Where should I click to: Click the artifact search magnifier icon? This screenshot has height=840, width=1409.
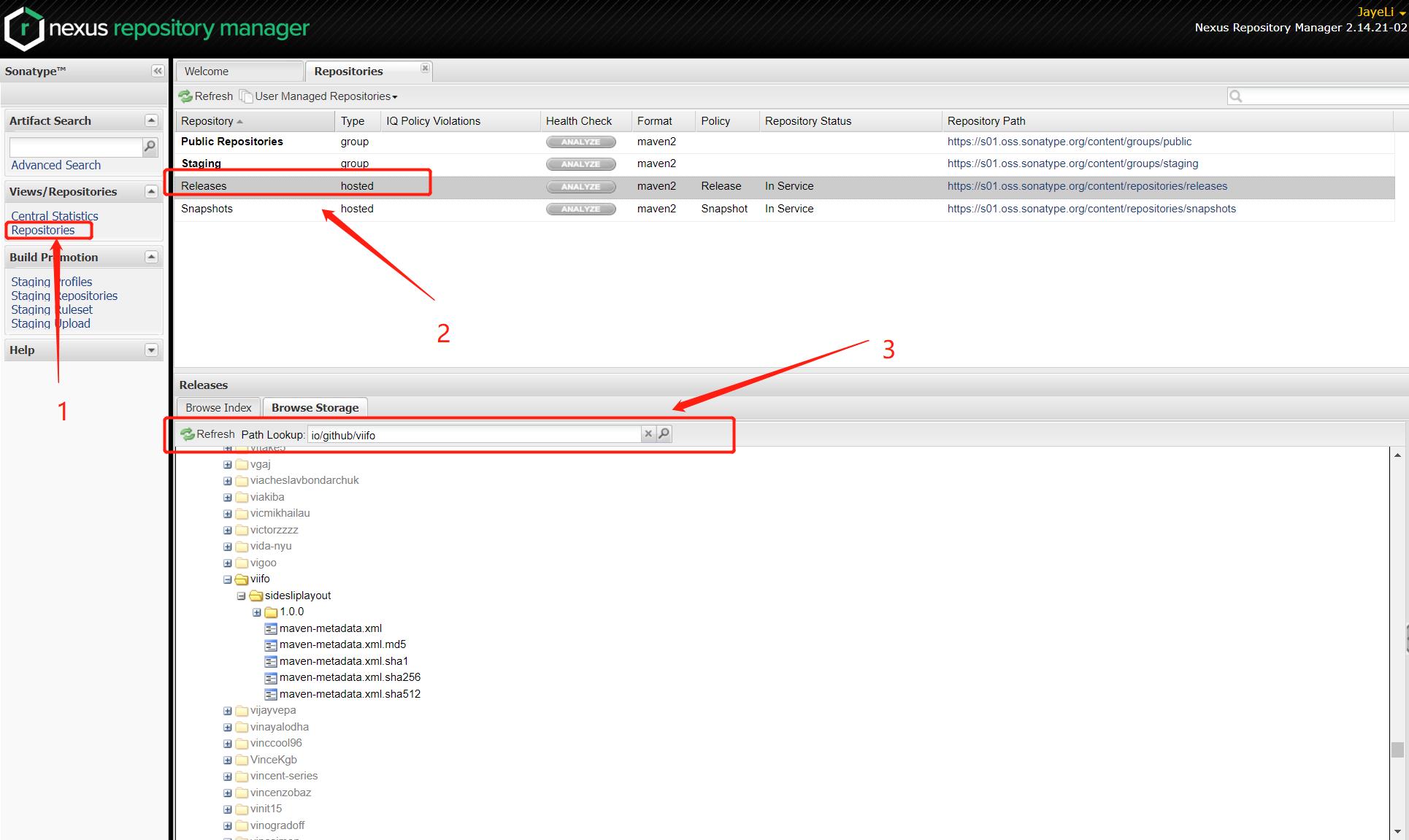pos(150,147)
